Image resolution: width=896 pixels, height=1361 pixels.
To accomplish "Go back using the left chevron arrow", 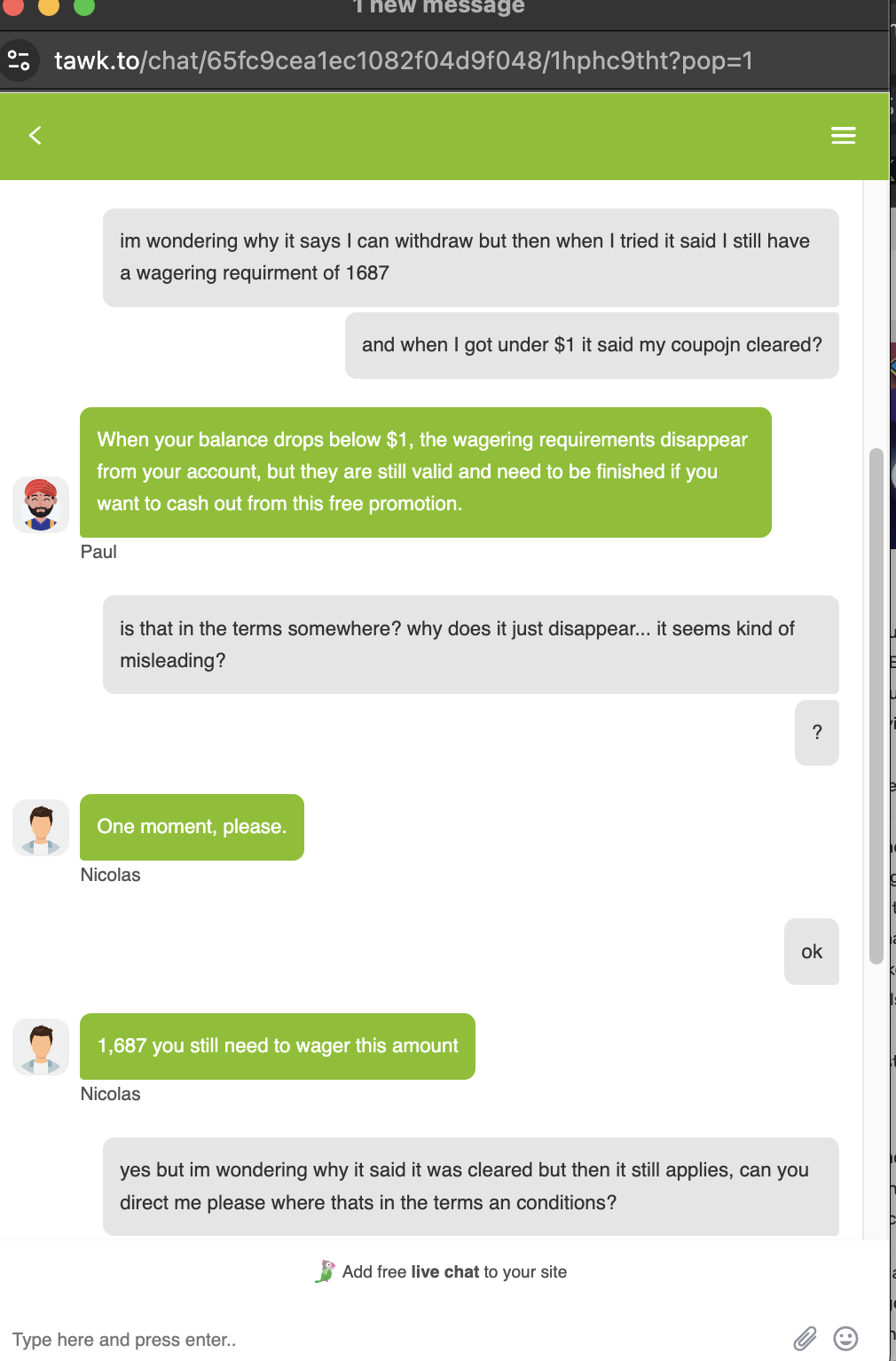I will tap(35, 135).
